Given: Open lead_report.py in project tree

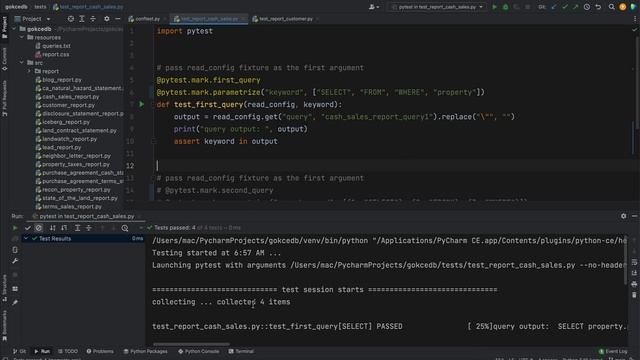Looking at the screenshot, I should point(58,147).
